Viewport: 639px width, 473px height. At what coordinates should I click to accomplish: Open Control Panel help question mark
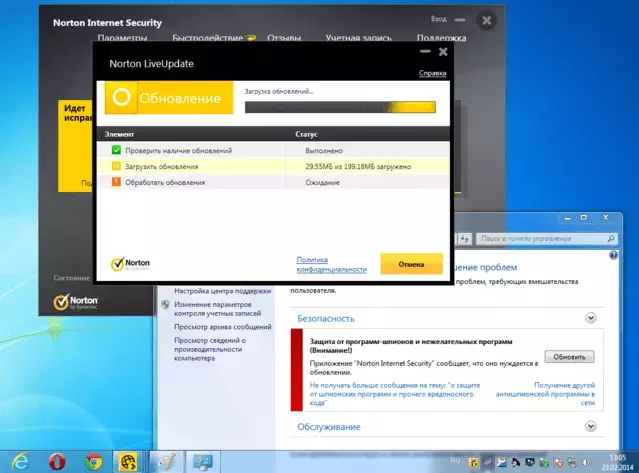(613, 255)
